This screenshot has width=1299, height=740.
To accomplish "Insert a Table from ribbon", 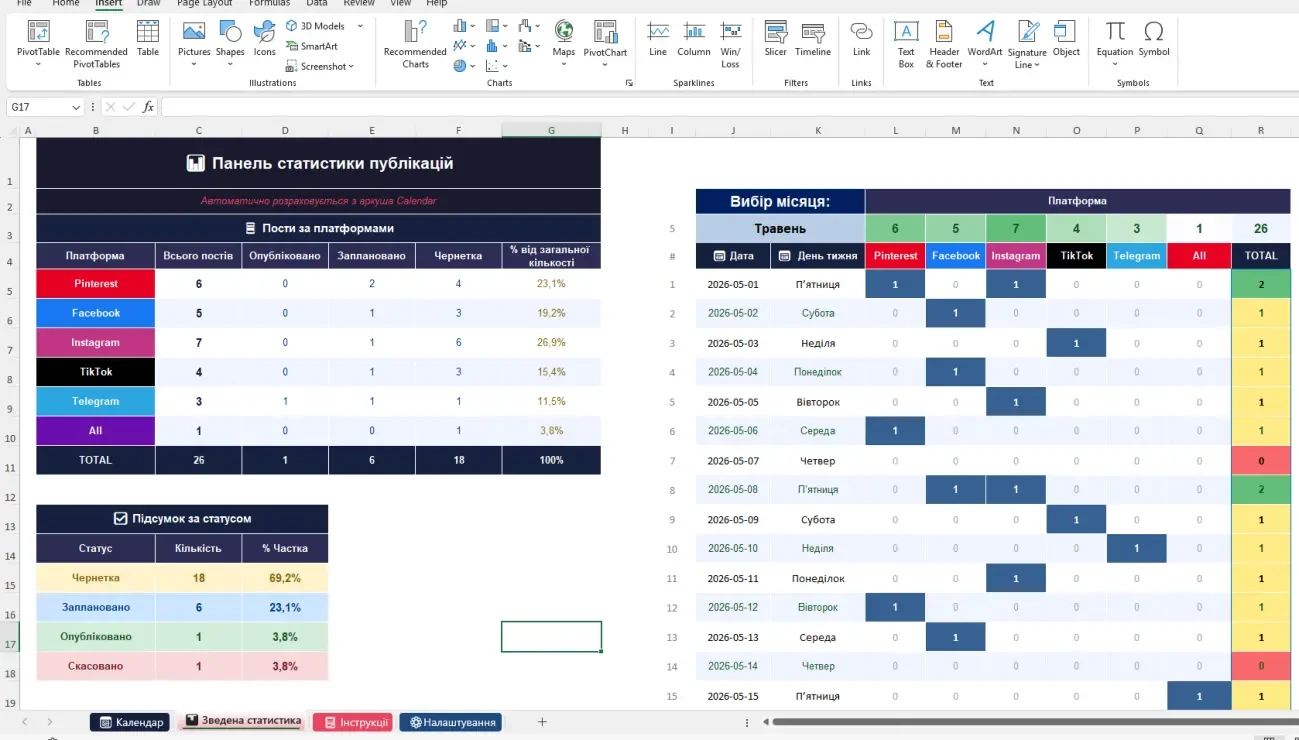I will (x=148, y=38).
